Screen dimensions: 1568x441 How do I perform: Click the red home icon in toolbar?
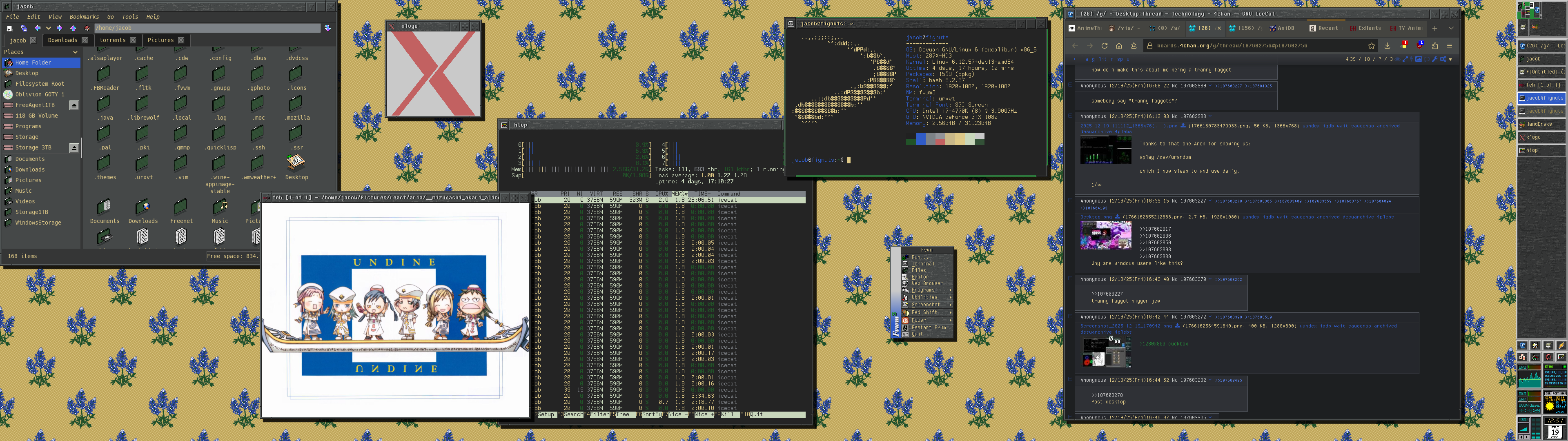click(87, 29)
